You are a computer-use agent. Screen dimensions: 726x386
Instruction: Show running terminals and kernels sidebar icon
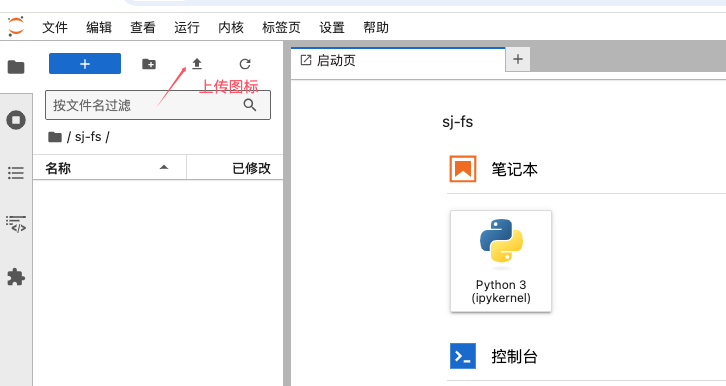click(16, 120)
